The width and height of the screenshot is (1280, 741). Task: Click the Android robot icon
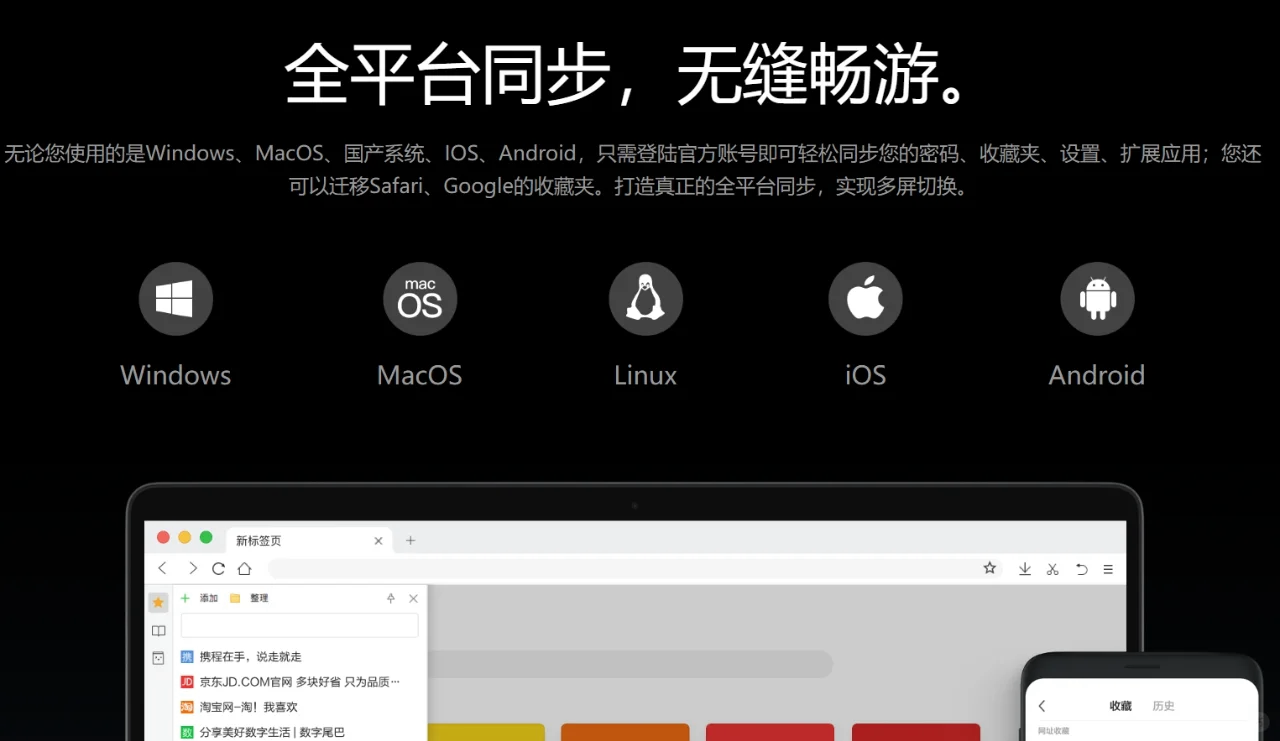point(1097,299)
